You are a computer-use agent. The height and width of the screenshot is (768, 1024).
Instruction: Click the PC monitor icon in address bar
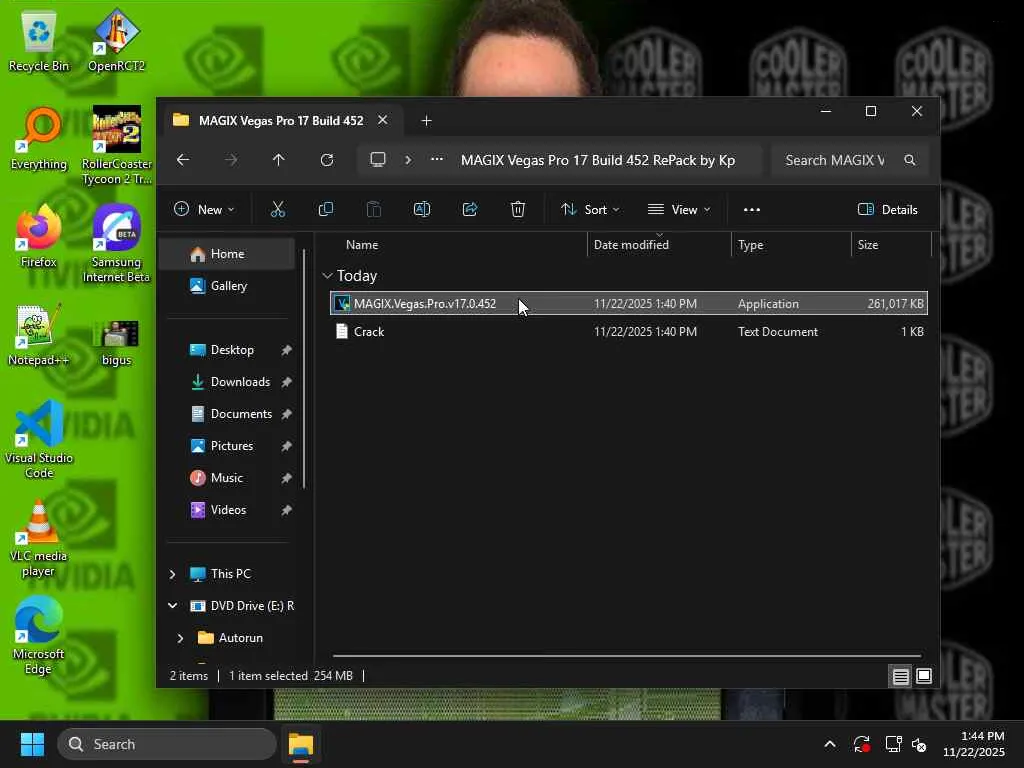click(377, 159)
